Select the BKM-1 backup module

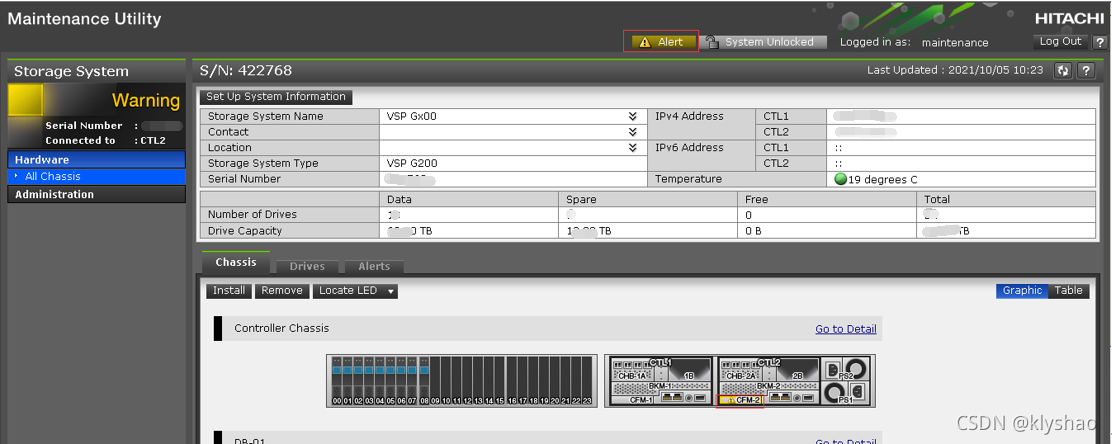(x=661, y=386)
